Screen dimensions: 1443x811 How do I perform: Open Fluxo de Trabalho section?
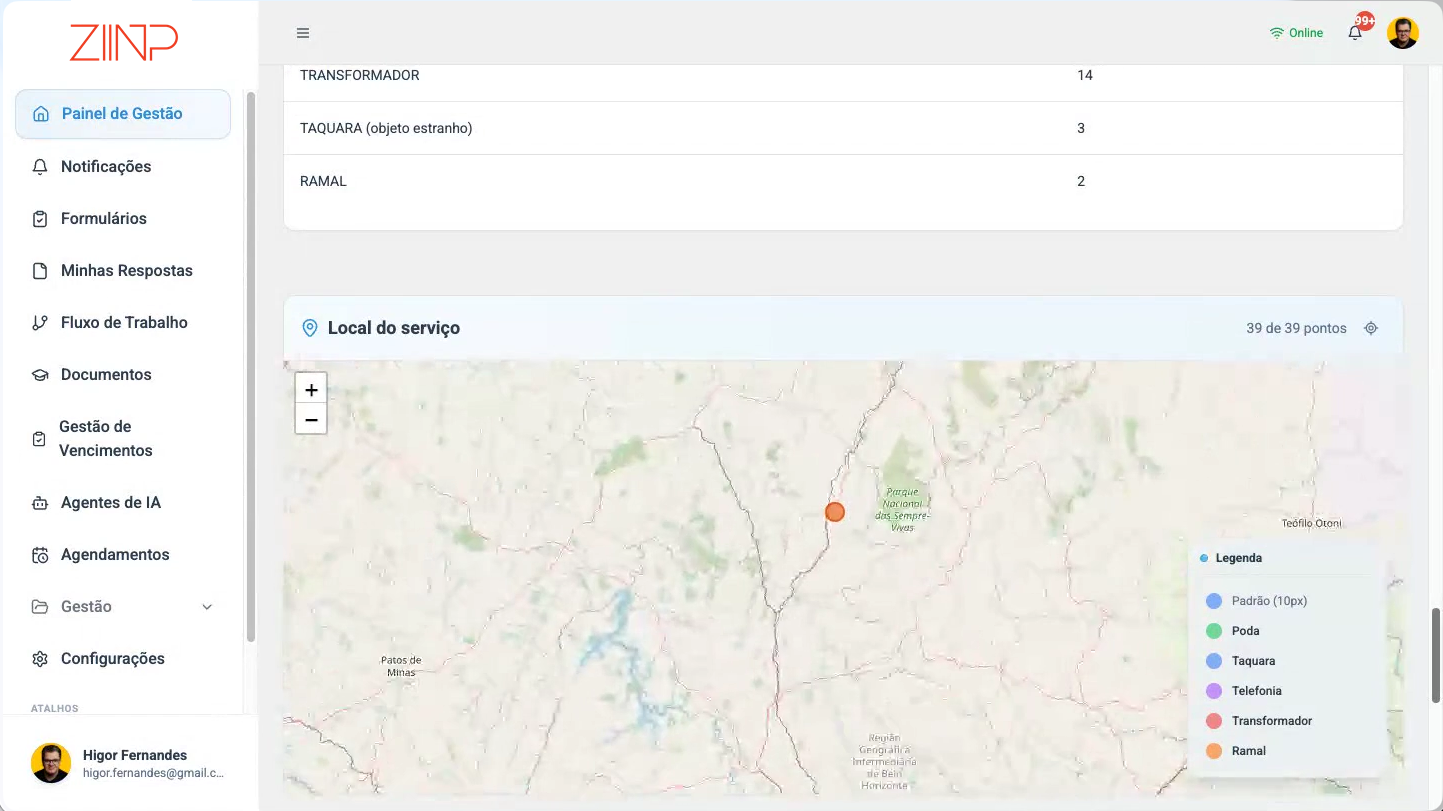pos(123,323)
